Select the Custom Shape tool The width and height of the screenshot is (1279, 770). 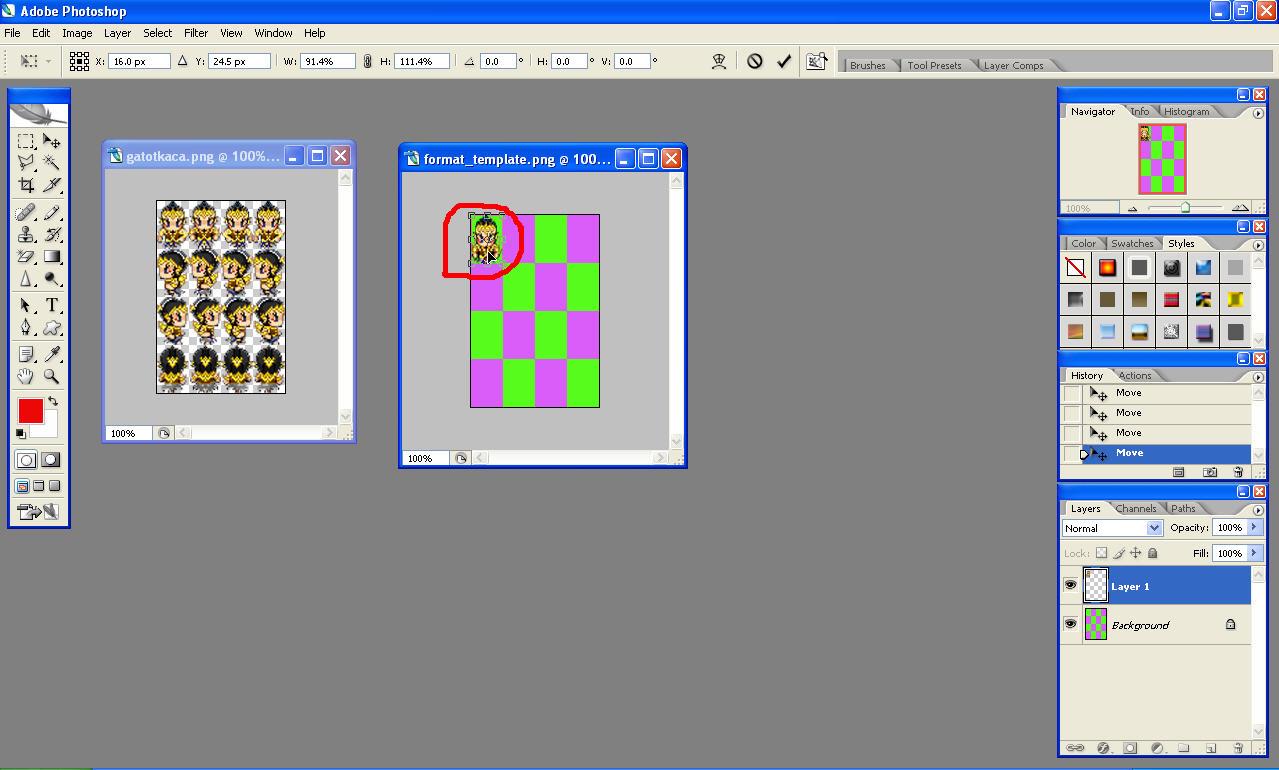pyautogui.click(x=51, y=327)
